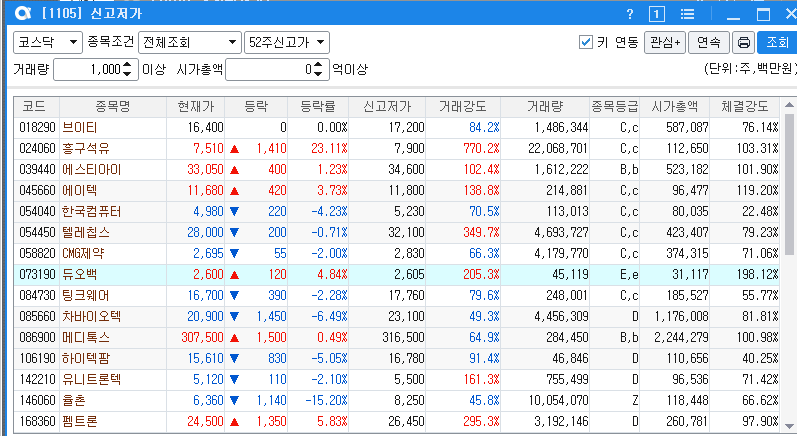Click the table scrollbar down arrow
797x436 pixels.
pyautogui.click(x=788, y=426)
